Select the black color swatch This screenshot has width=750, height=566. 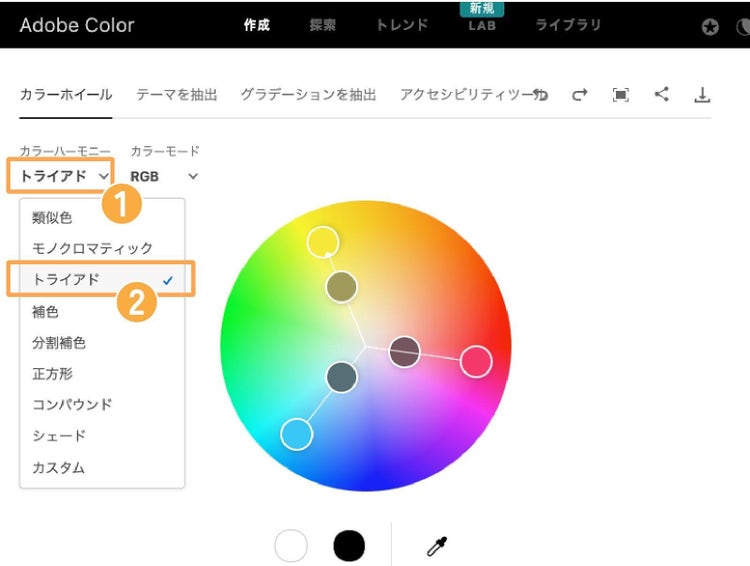pyautogui.click(x=349, y=546)
